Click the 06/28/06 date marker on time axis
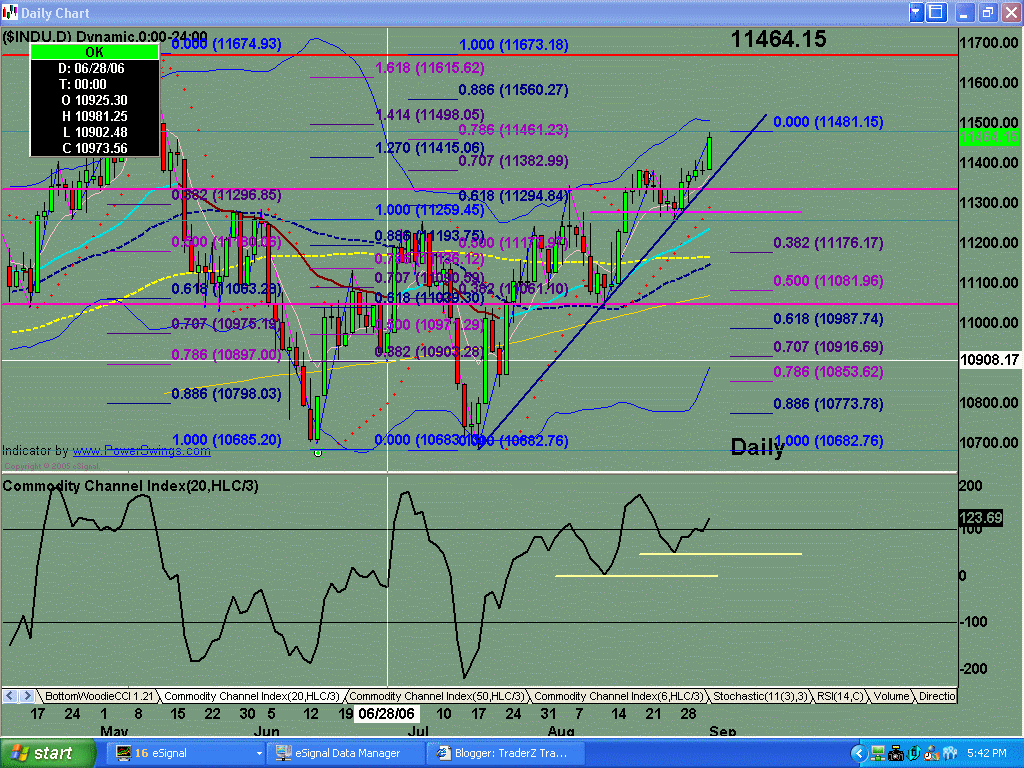The image size is (1024, 768). coord(386,714)
